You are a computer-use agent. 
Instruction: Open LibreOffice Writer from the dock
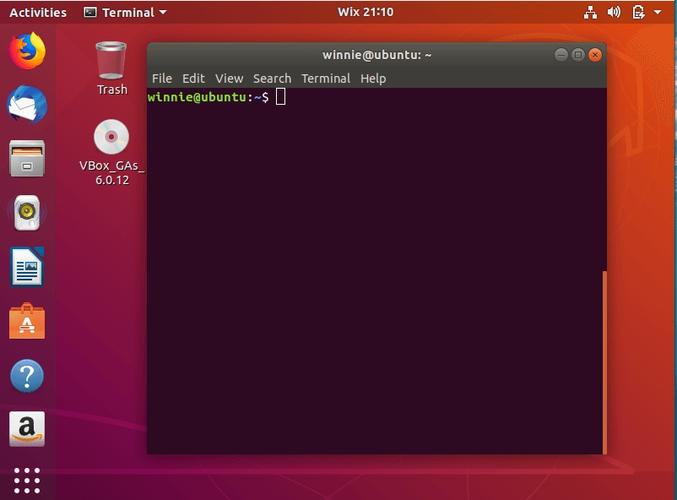click(27, 266)
